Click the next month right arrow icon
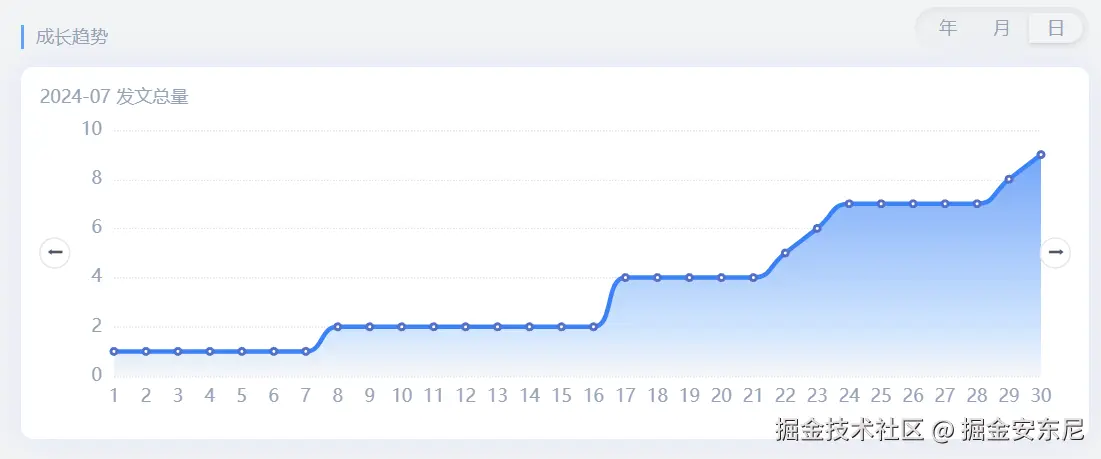Screen dimensions: 1101x459 point(1055,253)
